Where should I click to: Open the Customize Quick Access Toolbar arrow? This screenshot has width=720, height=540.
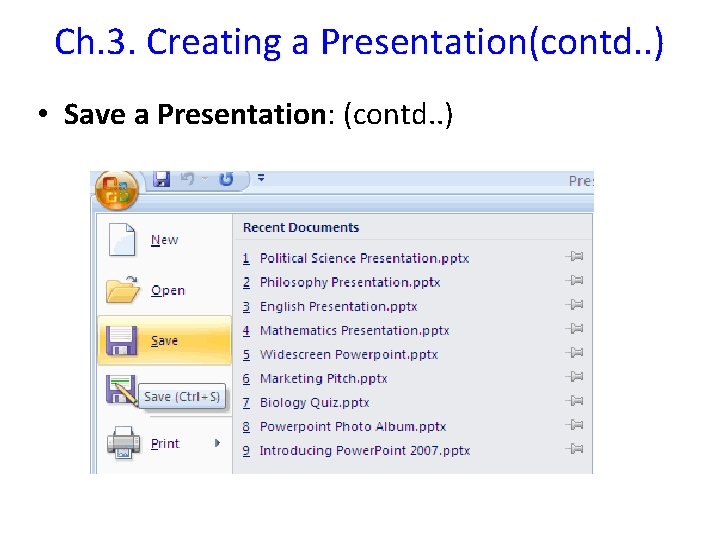click(261, 177)
